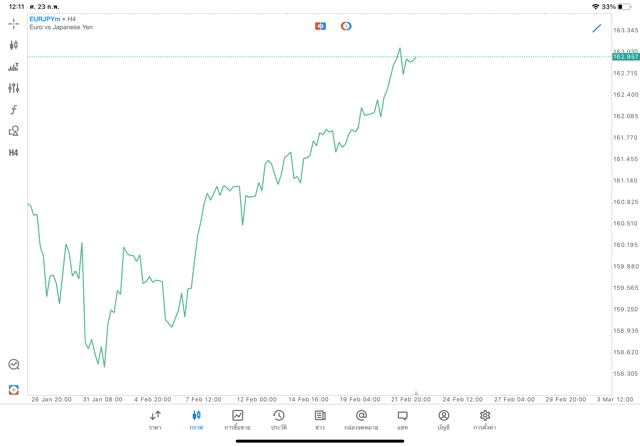Tap the red-blue app icon in left sidebar

pyautogui.click(x=13, y=390)
